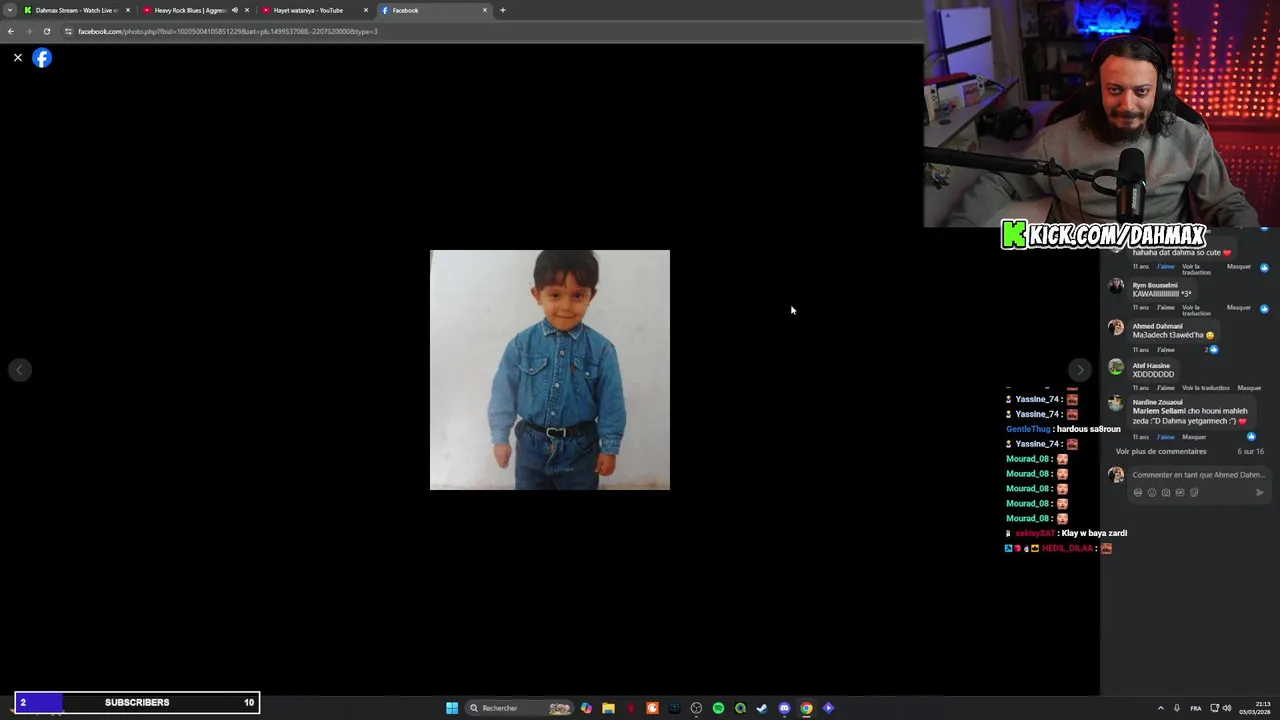Like Rym Bousselmi's KAWAIII comment
The image size is (1280, 720).
[1165, 308]
